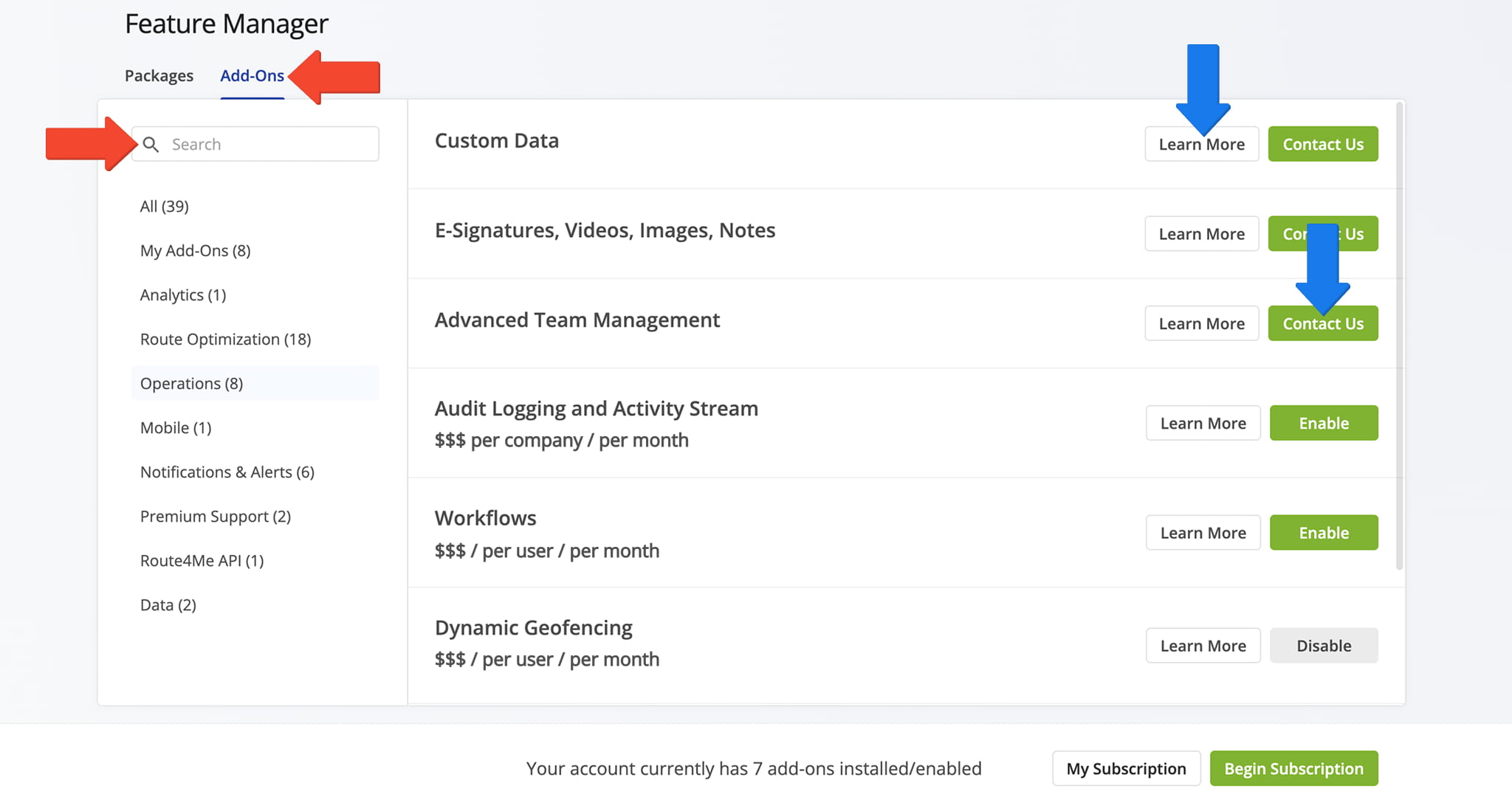Enable the Workflows add-on
The height and width of the screenshot is (797, 1512).
[x=1323, y=533]
